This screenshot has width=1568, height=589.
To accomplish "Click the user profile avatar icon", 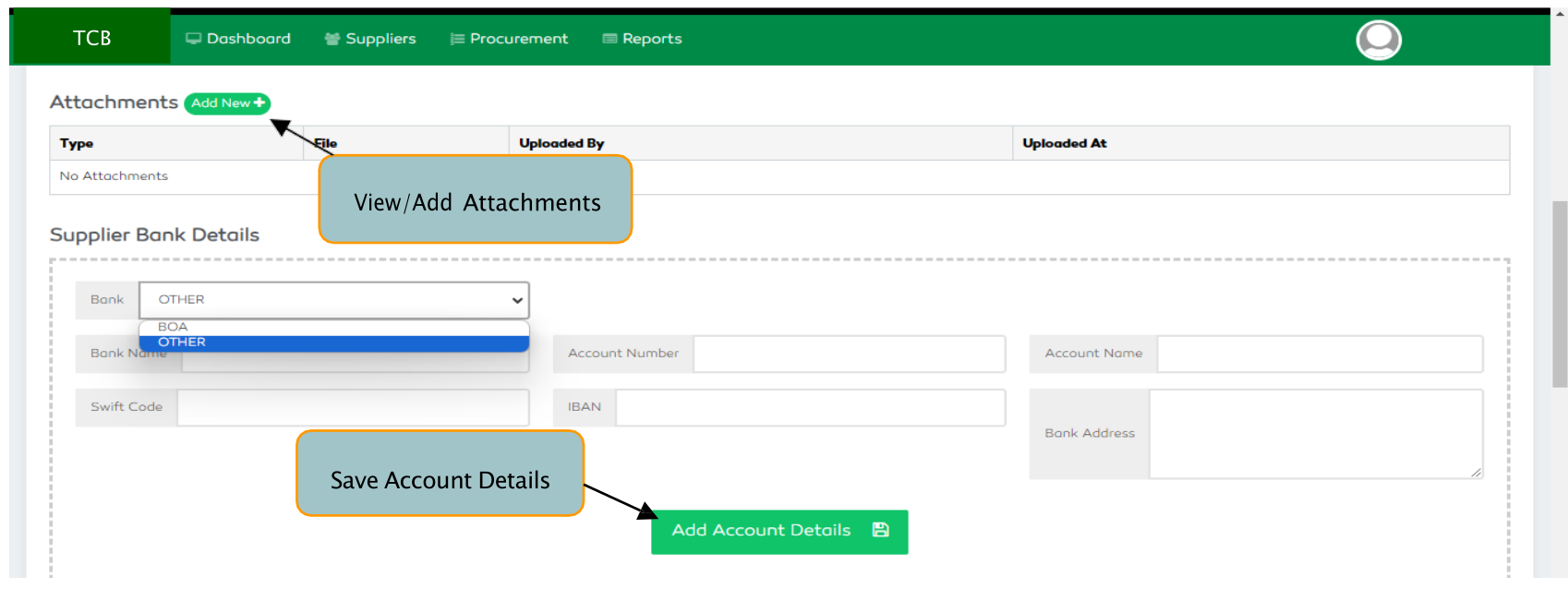I will coord(1379,40).
